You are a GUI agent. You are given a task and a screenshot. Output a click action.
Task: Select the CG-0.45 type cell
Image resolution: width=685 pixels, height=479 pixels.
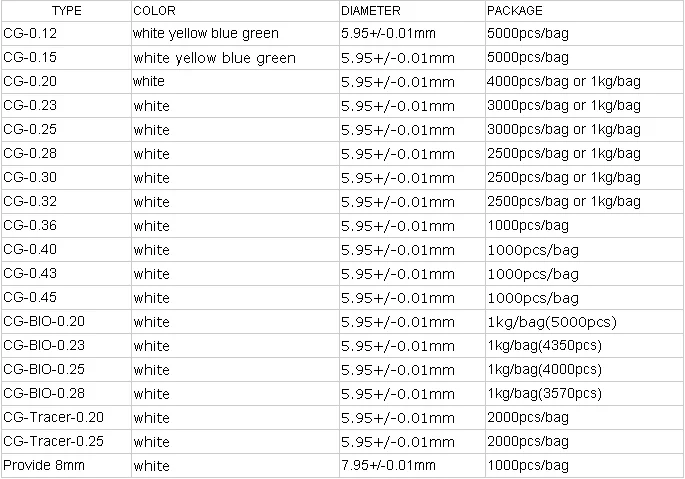pyautogui.click(x=30, y=298)
